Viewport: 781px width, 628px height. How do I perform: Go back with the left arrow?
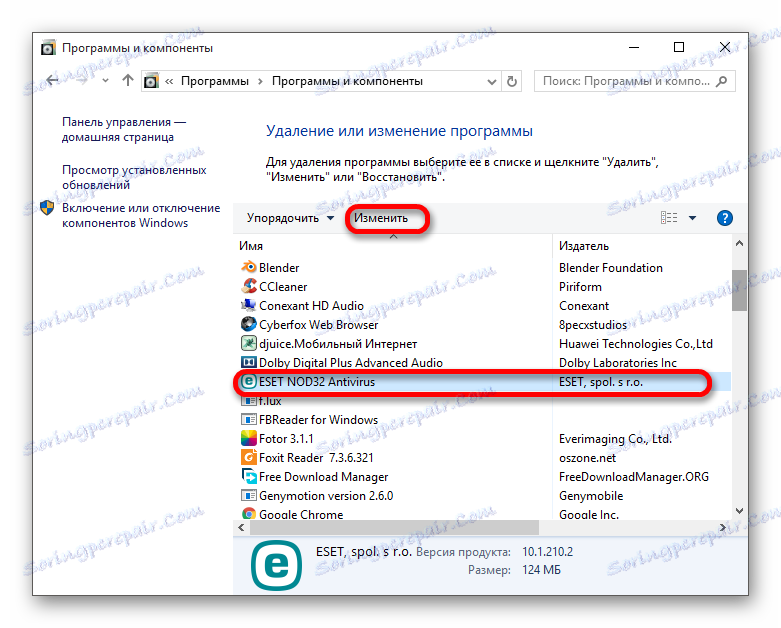click(x=52, y=80)
